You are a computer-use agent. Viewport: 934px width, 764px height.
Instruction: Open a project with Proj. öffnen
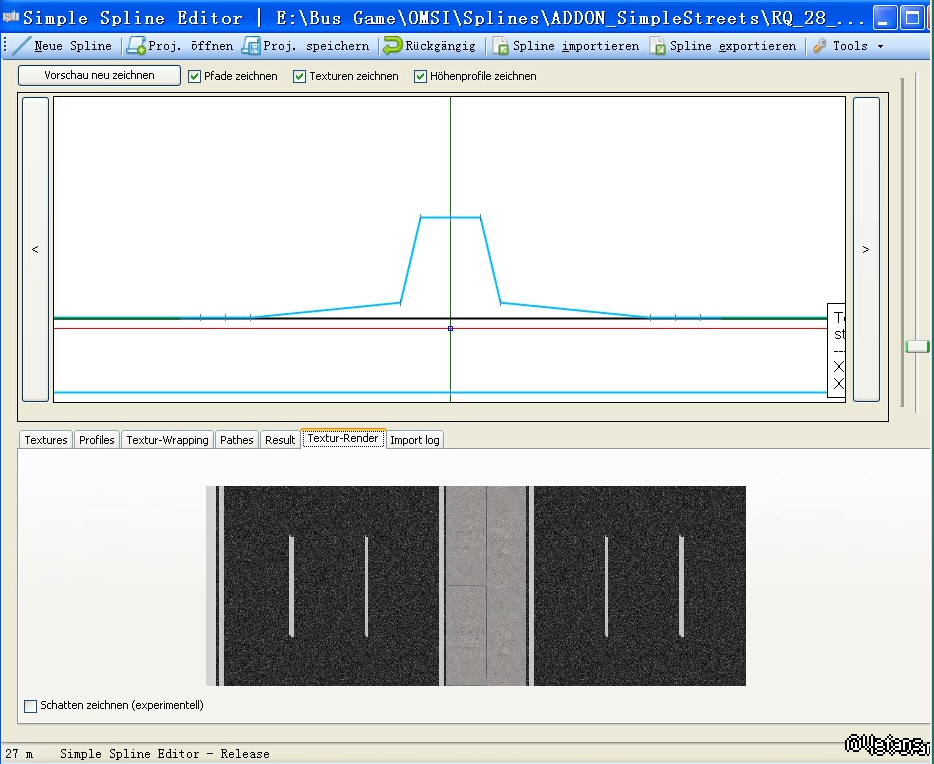click(x=136, y=46)
